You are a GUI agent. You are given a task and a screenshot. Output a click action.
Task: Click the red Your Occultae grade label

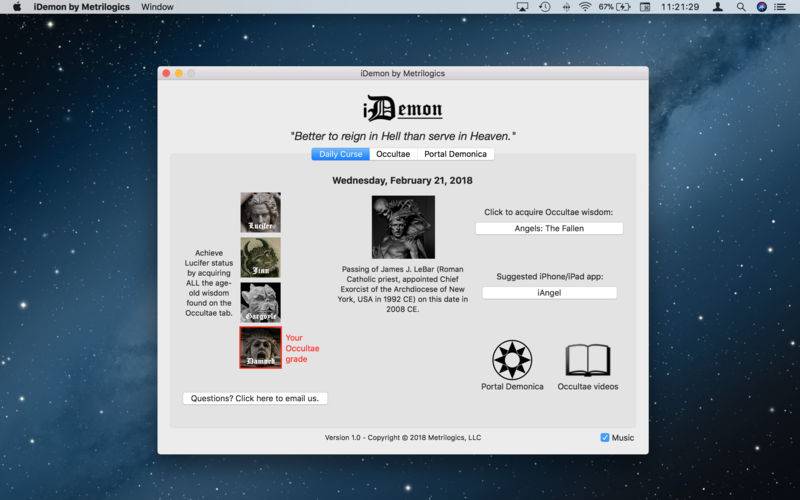pyautogui.click(x=302, y=348)
